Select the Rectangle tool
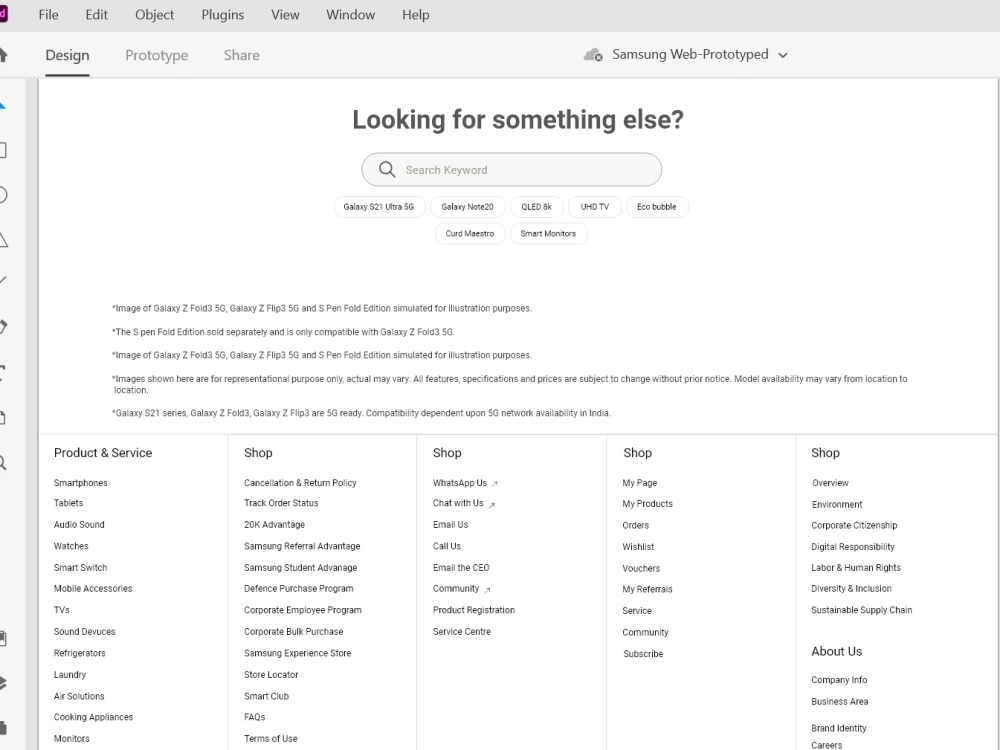Viewport: 1000px width, 750px height. pos(3,150)
